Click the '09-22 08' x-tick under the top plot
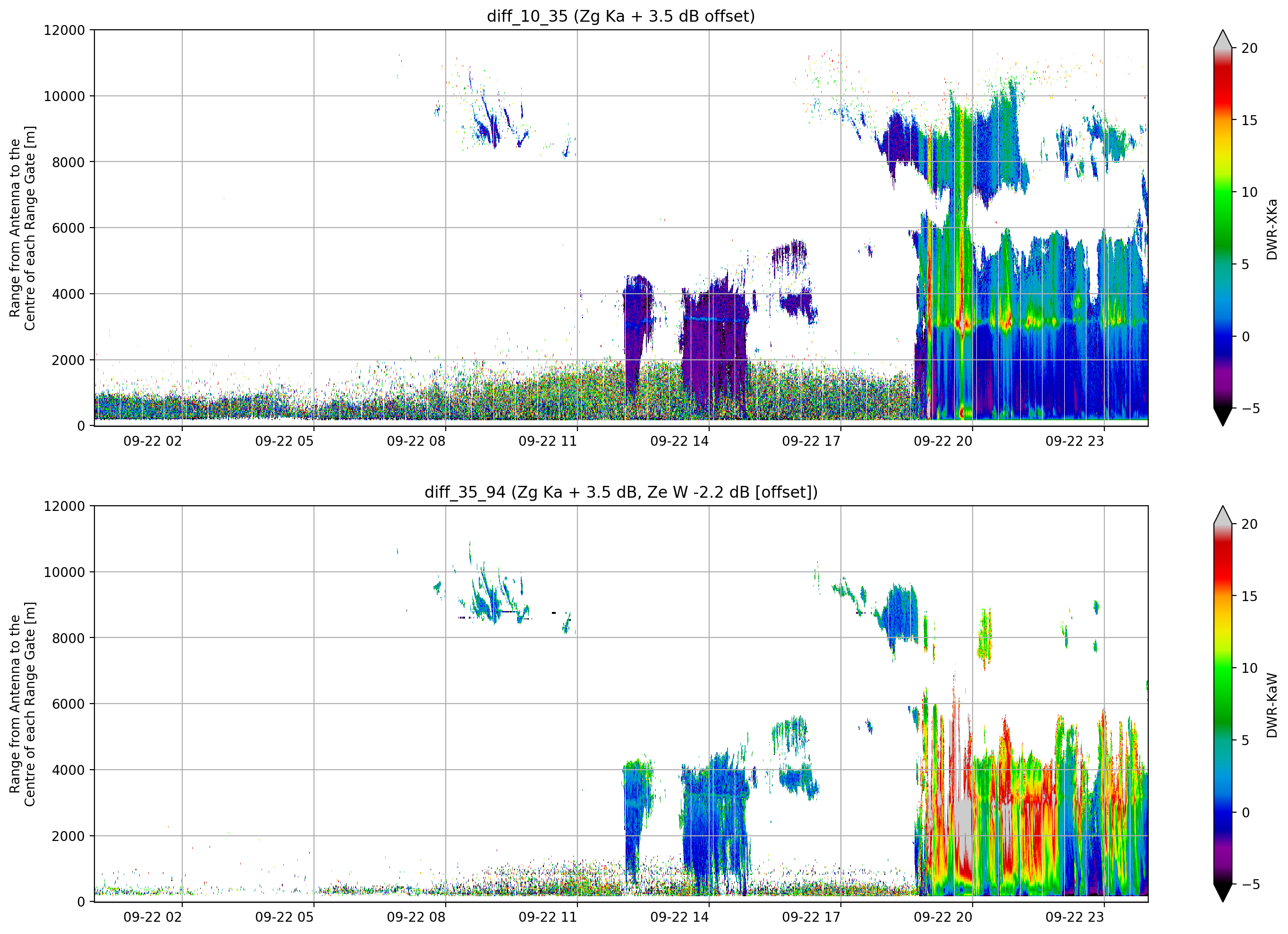This screenshot has height=934, width=1288. click(x=416, y=441)
